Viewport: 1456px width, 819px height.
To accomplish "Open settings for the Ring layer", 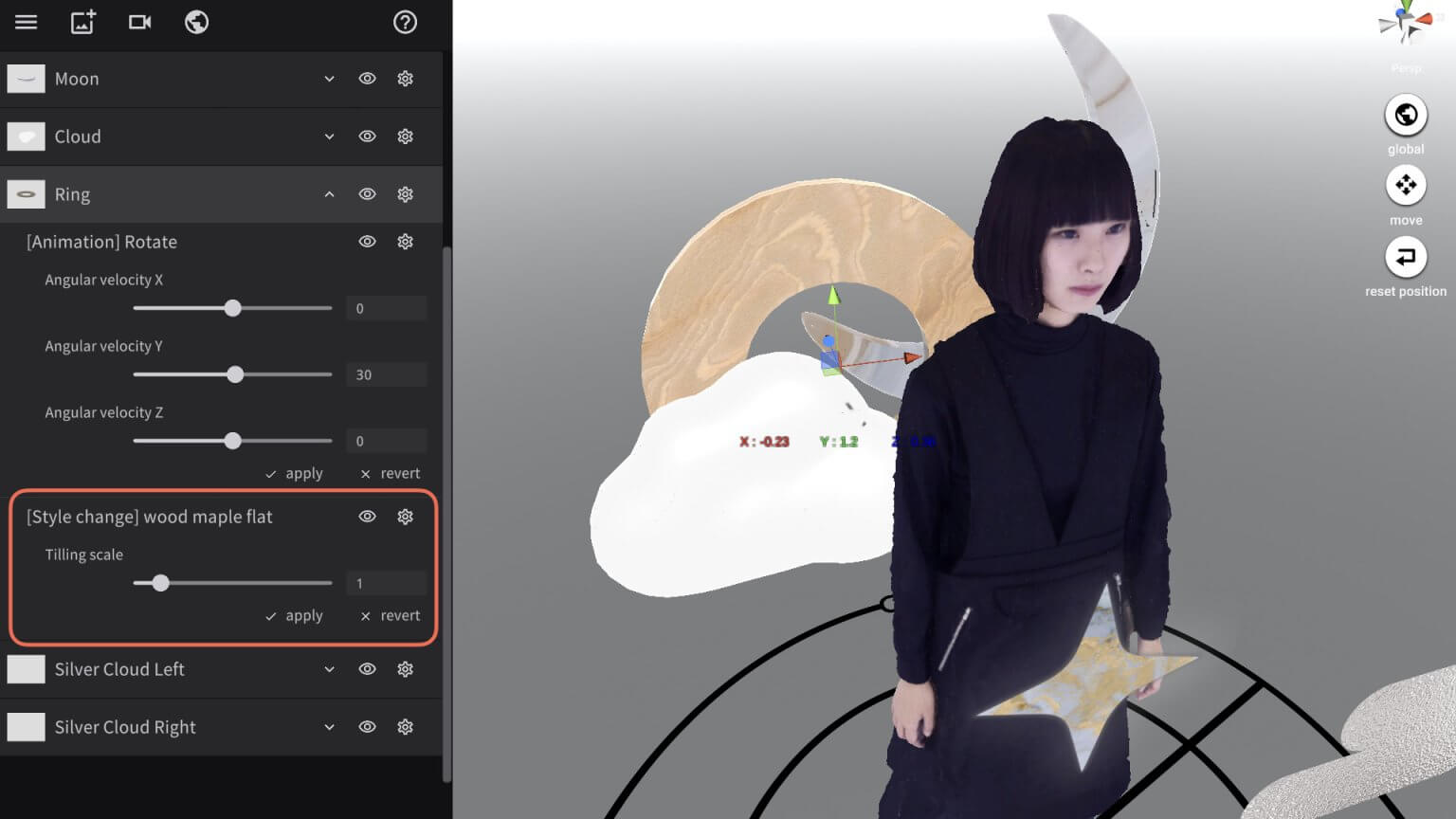I will tap(405, 193).
